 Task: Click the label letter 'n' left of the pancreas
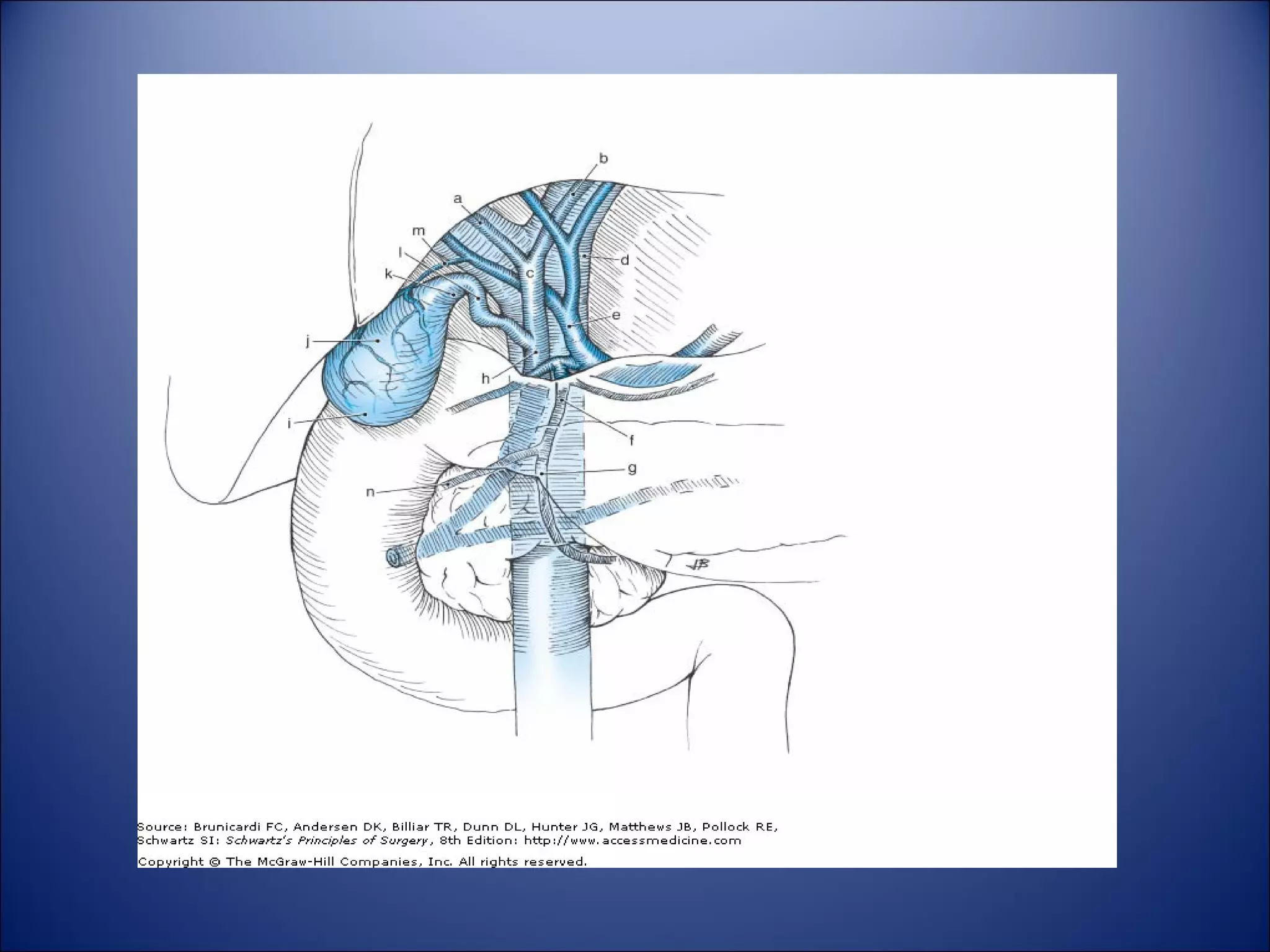click(370, 492)
